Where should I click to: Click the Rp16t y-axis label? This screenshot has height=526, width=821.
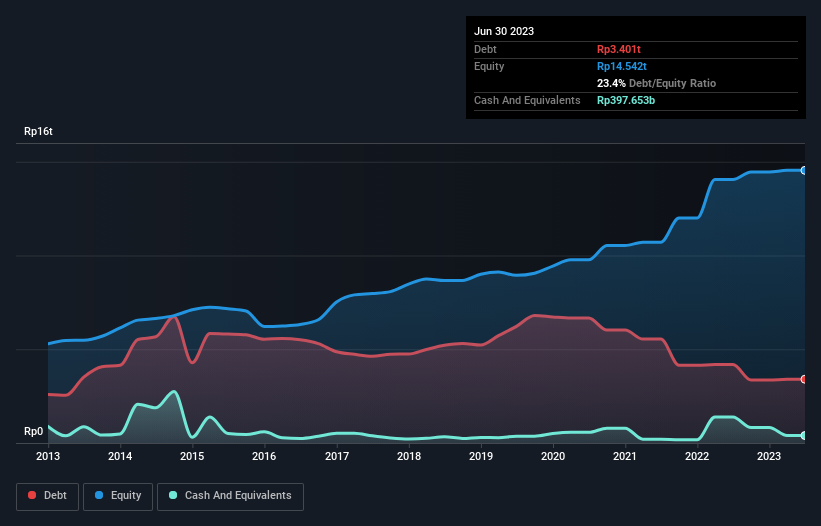pyautogui.click(x=38, y=131)
